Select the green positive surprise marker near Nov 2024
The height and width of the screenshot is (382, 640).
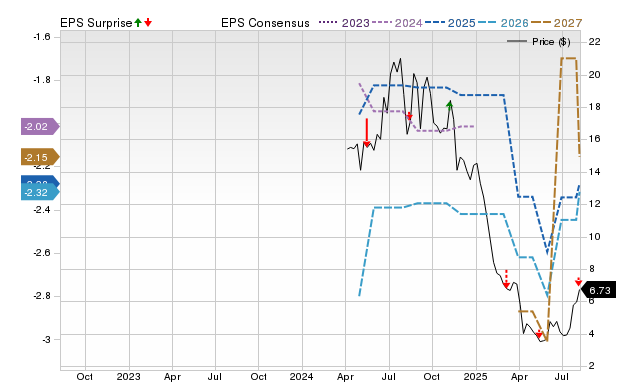click(449, 105)
